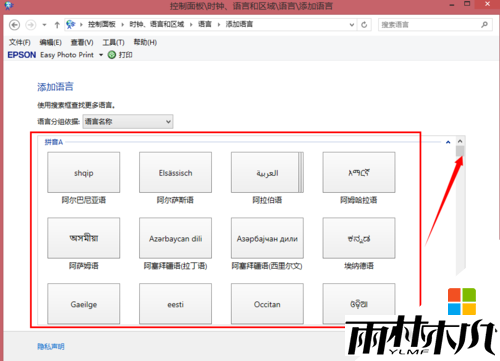
Task: Open the 文件(F) menu
Action: click(20, 42)
